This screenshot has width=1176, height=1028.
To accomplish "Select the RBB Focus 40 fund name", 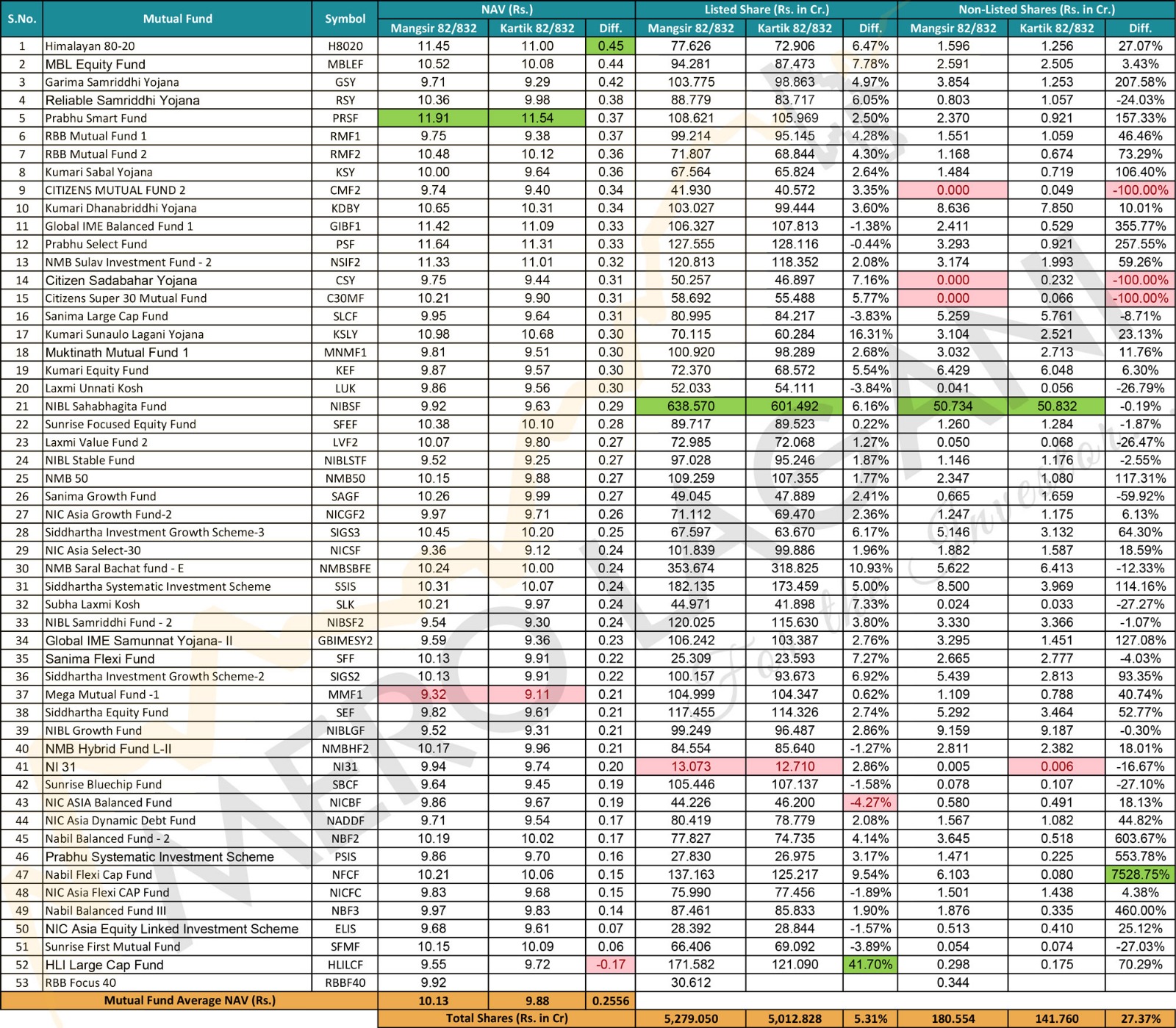I will pos(81,982).
